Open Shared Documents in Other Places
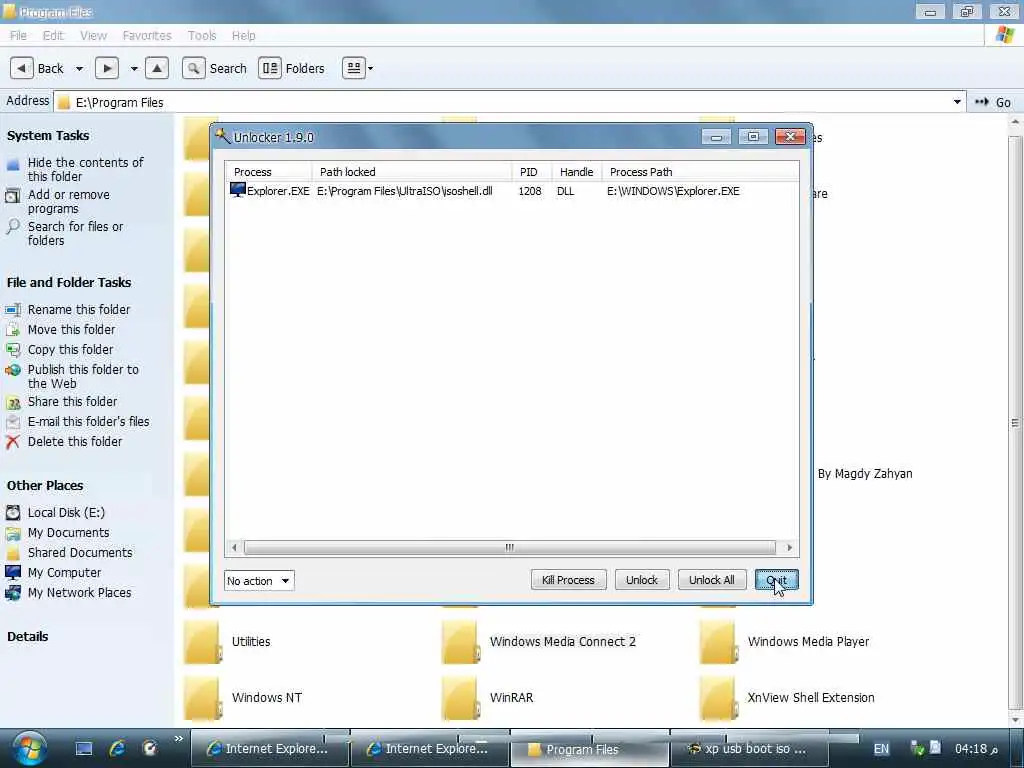The image size is (1024, 768). point(80,552)
